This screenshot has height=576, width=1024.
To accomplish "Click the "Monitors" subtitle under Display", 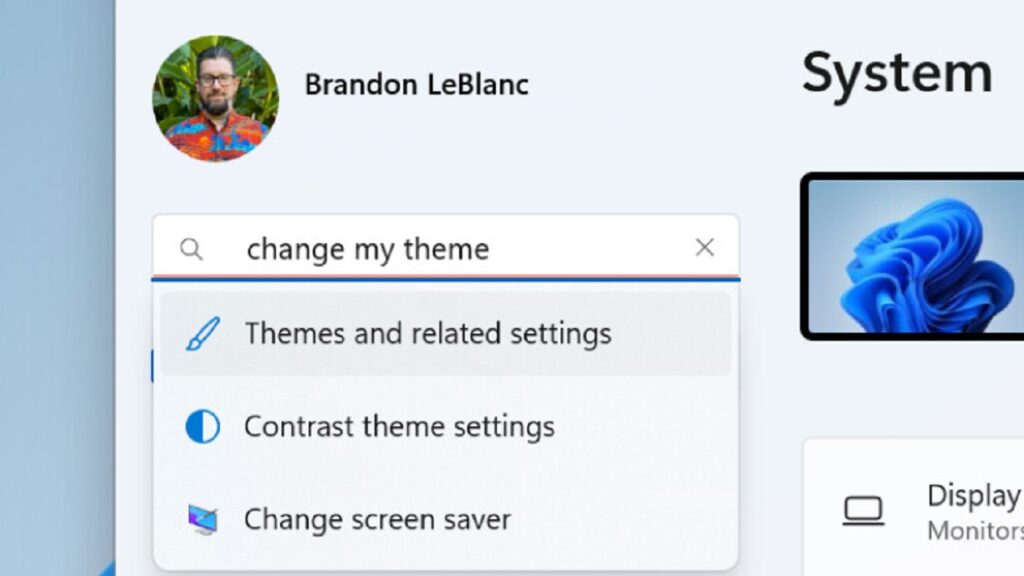I will point(976,531).
